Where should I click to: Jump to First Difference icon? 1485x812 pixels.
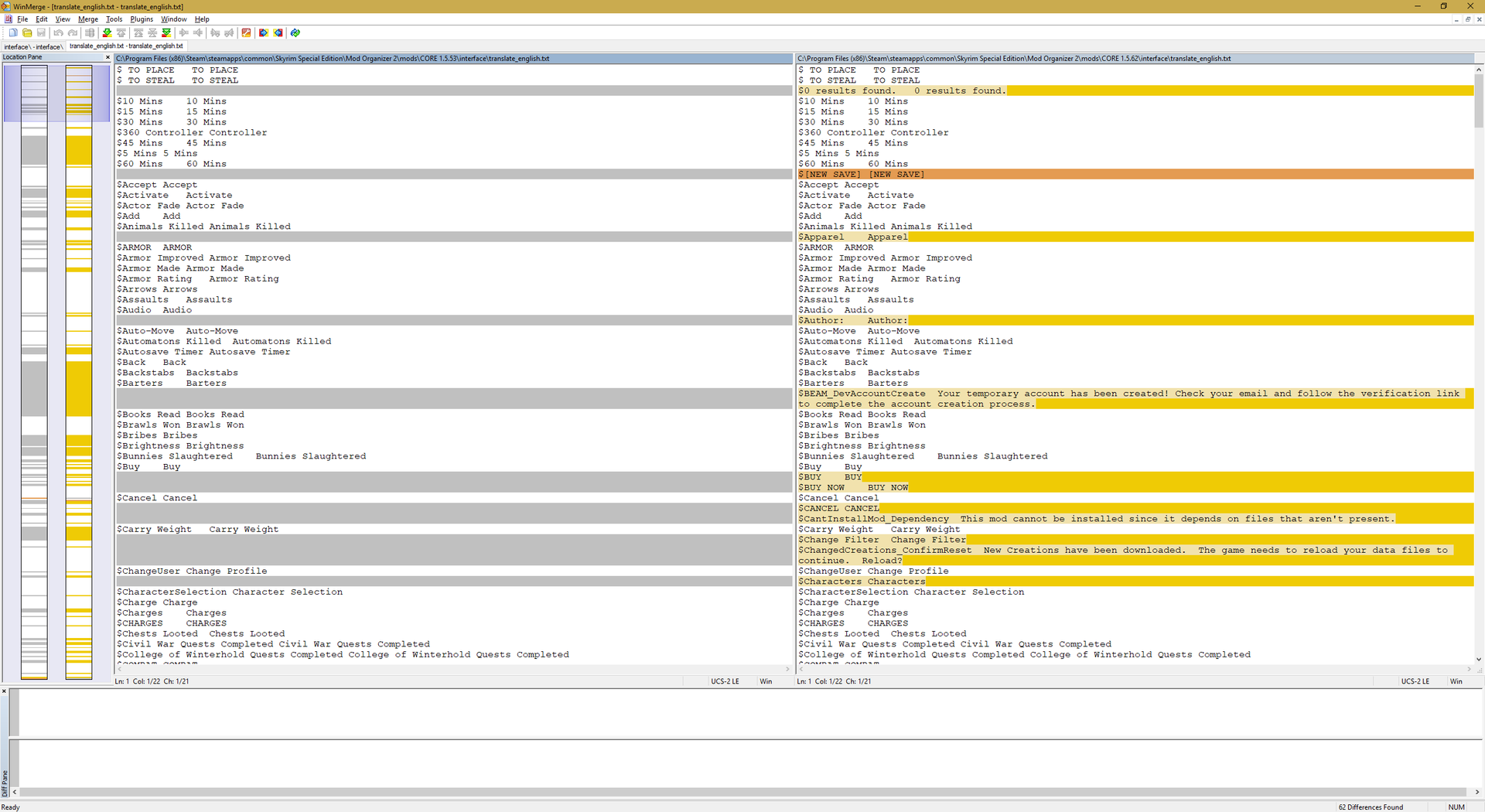(138, 32)
